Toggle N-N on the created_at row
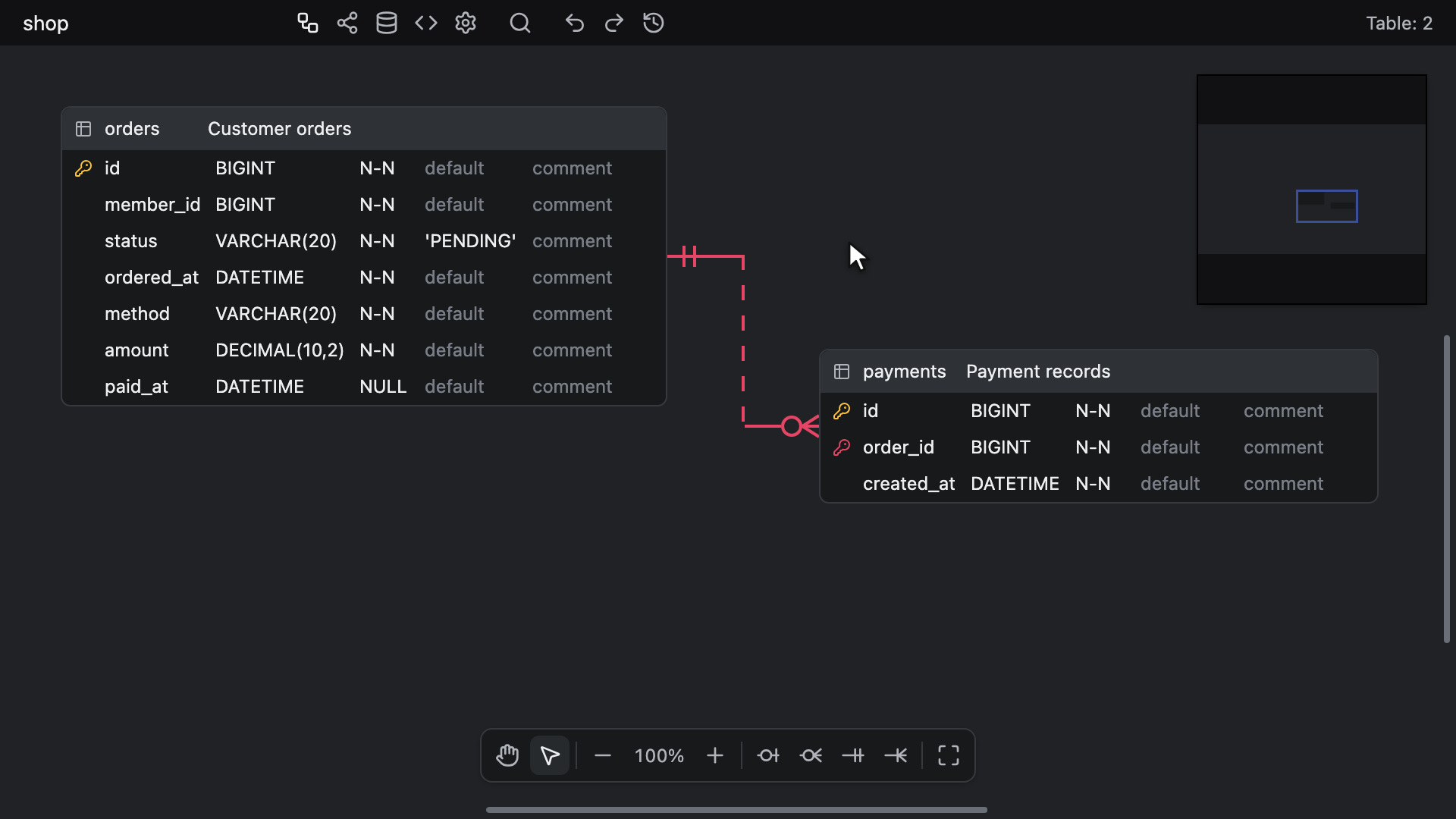This screenshot has height=819, width=1456. click(x=1093, y=484)
